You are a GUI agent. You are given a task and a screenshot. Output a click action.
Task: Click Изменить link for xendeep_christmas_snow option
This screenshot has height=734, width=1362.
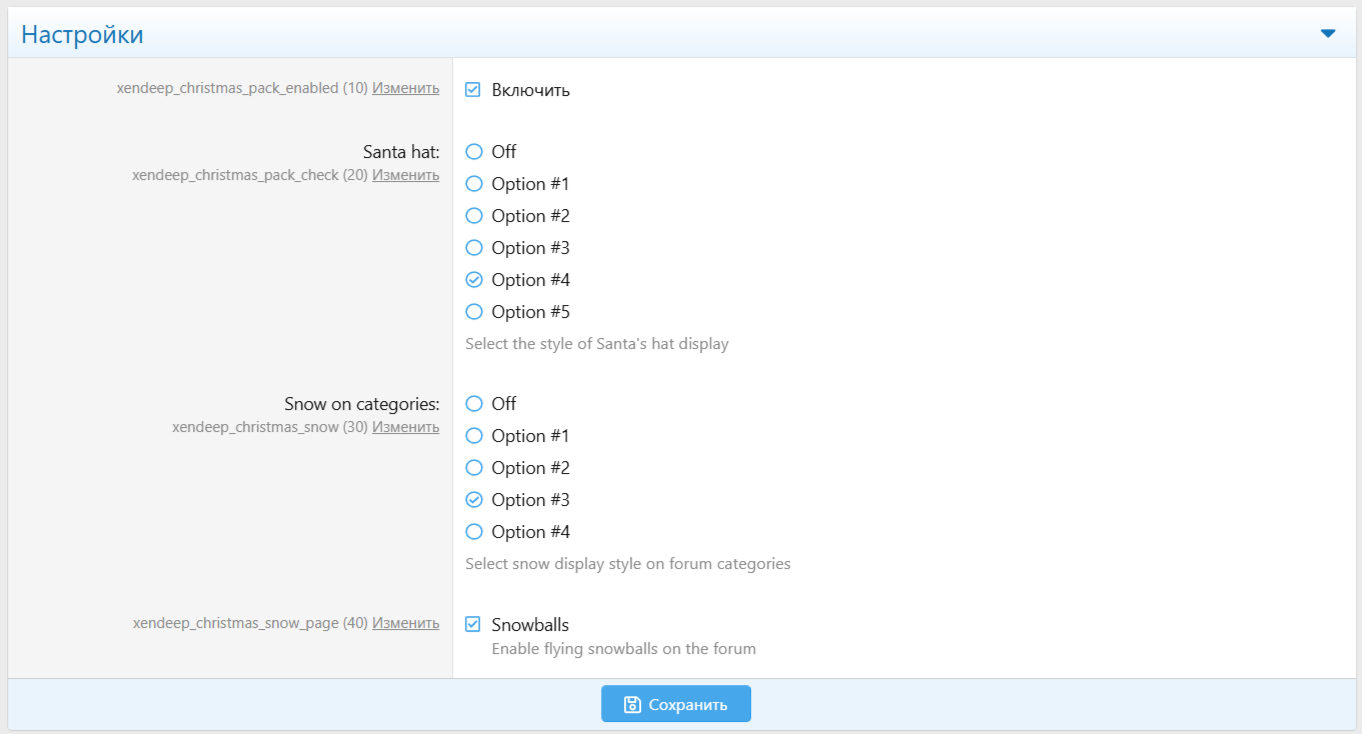pos(405,427)
